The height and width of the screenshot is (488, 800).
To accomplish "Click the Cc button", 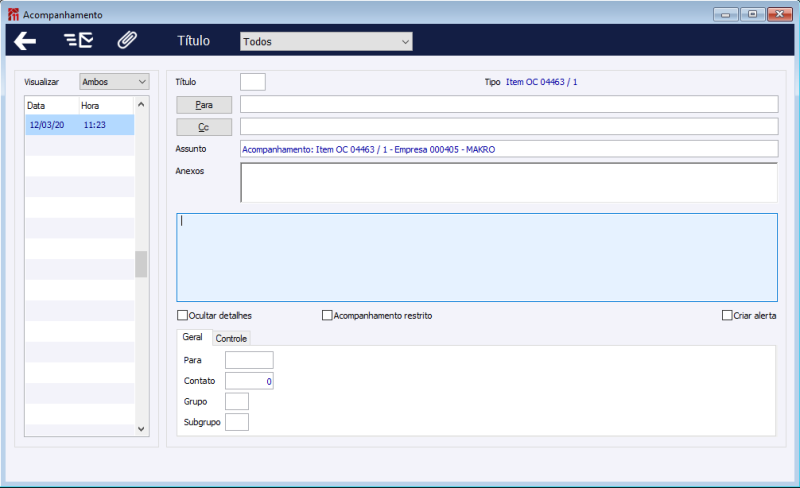I will click(x=204, y=127).
